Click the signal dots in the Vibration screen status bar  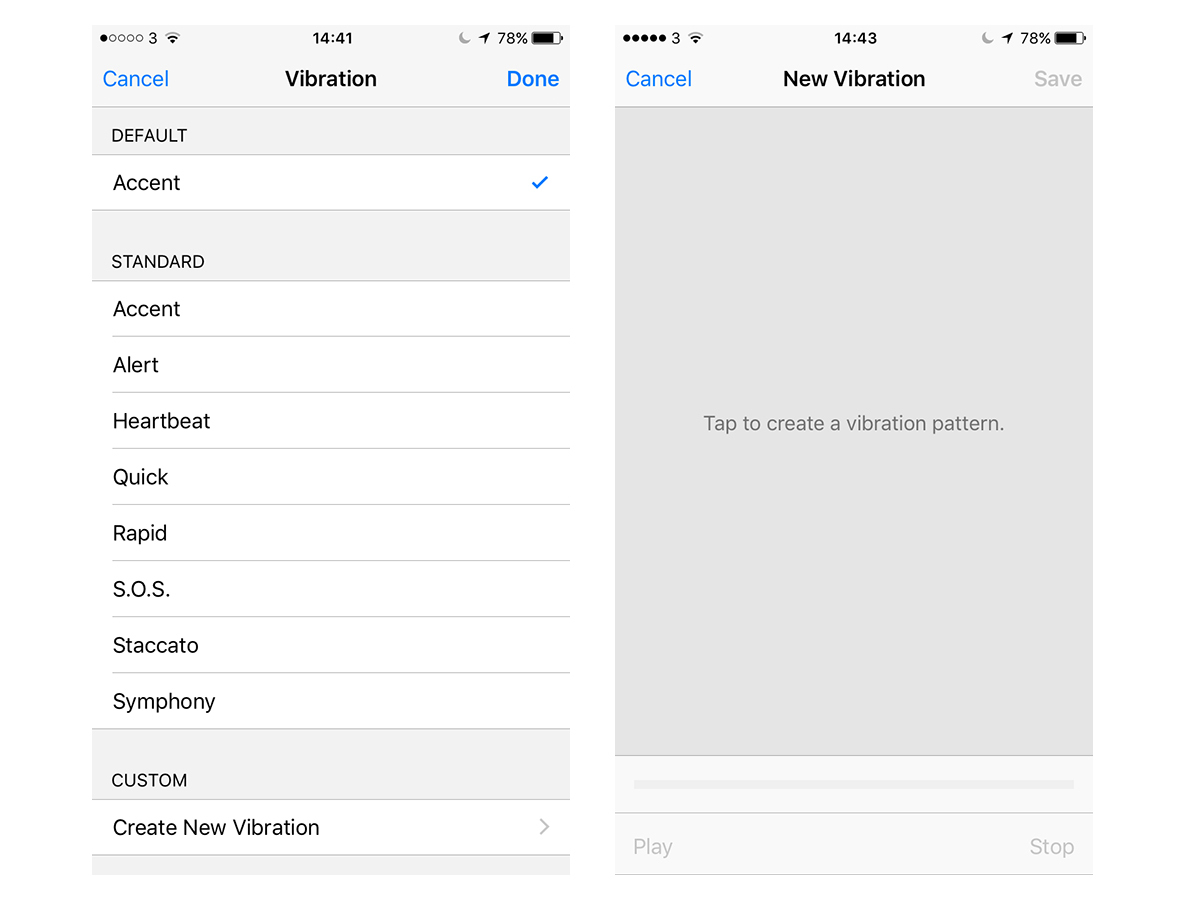(x=122, y=38)
